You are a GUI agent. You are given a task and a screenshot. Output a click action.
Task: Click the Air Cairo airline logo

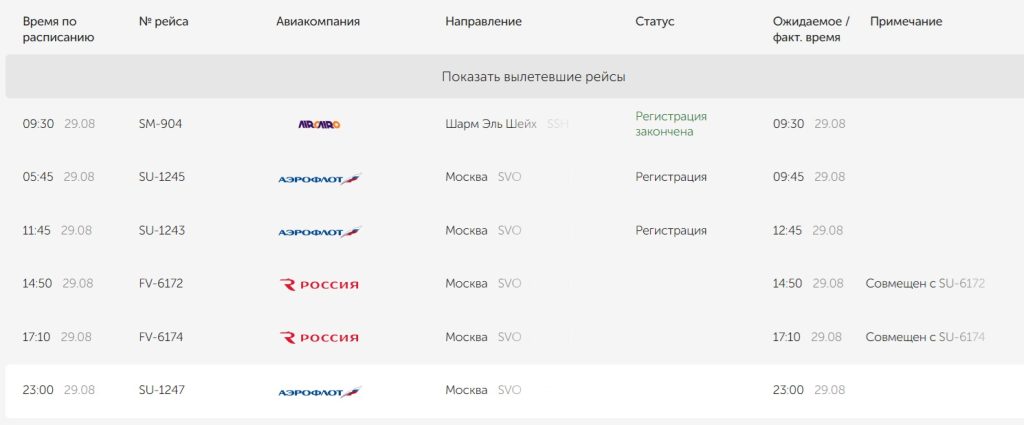point(319,124)
